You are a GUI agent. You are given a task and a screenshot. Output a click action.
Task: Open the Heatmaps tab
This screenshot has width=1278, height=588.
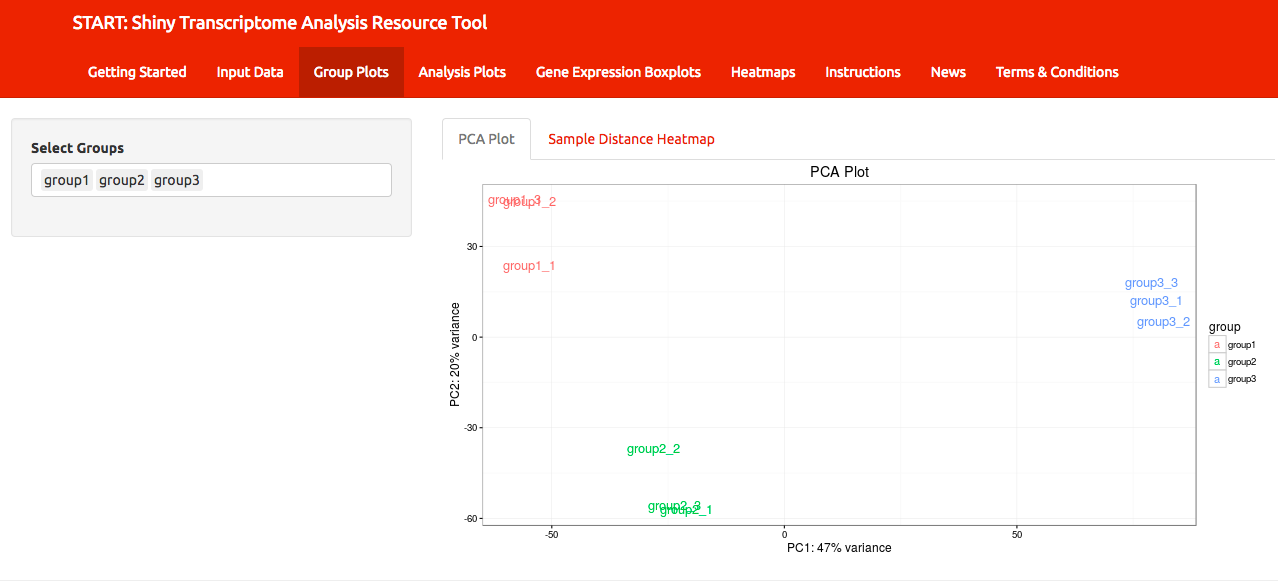pyautogui.click(x=763, y=72)
